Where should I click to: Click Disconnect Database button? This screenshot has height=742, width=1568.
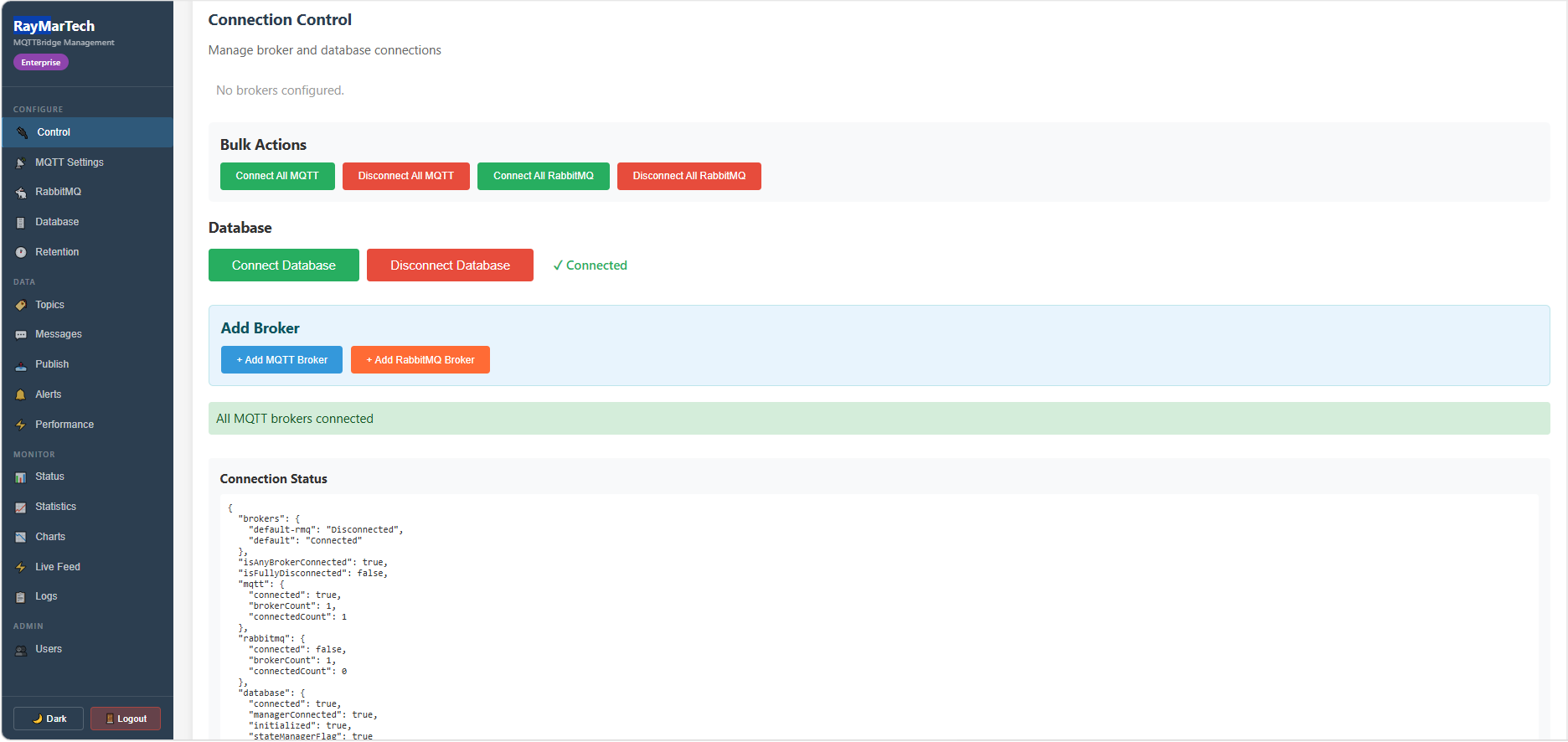pyautogui.click(x=450, y=265)
